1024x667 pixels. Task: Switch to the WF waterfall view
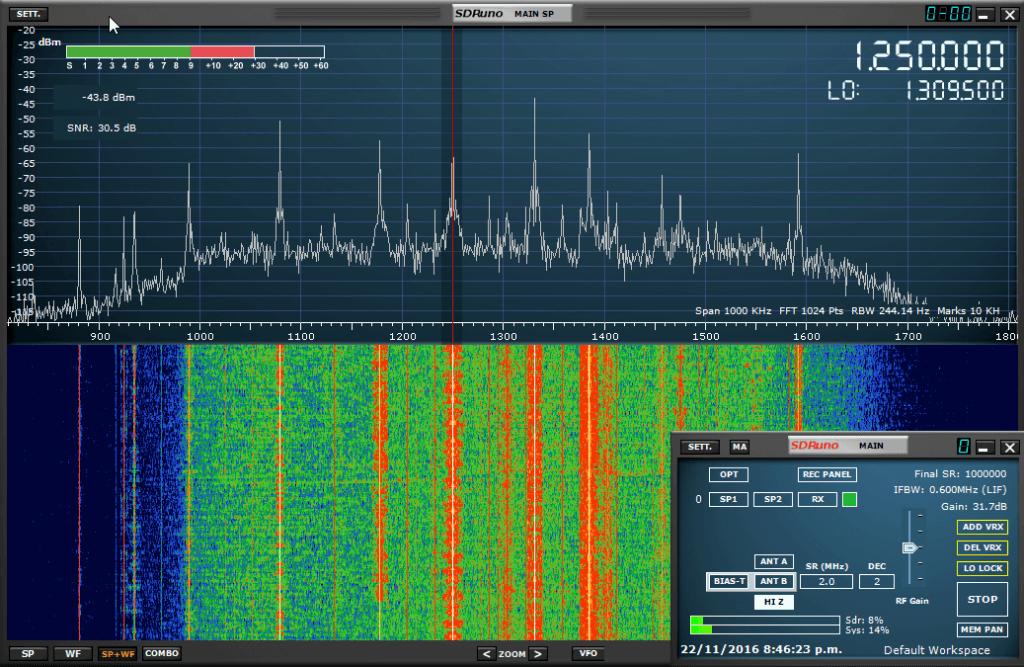tap(73, 654)
